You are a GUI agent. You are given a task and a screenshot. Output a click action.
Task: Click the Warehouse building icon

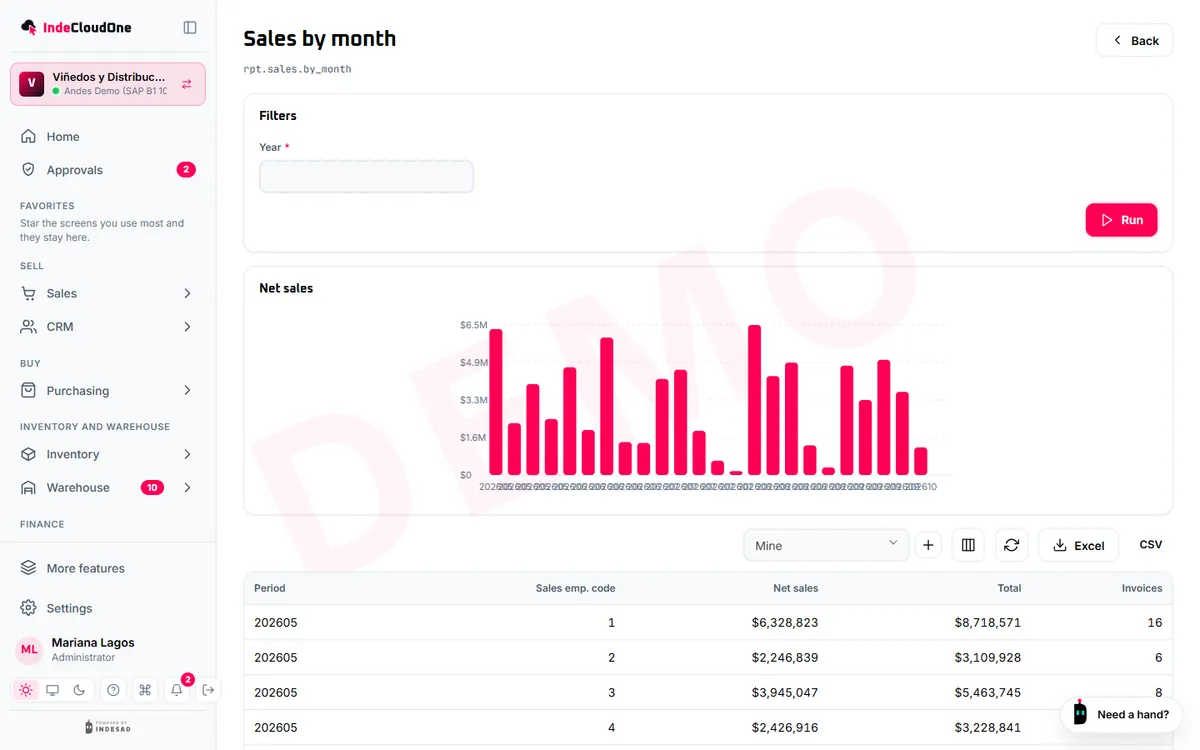28,488
